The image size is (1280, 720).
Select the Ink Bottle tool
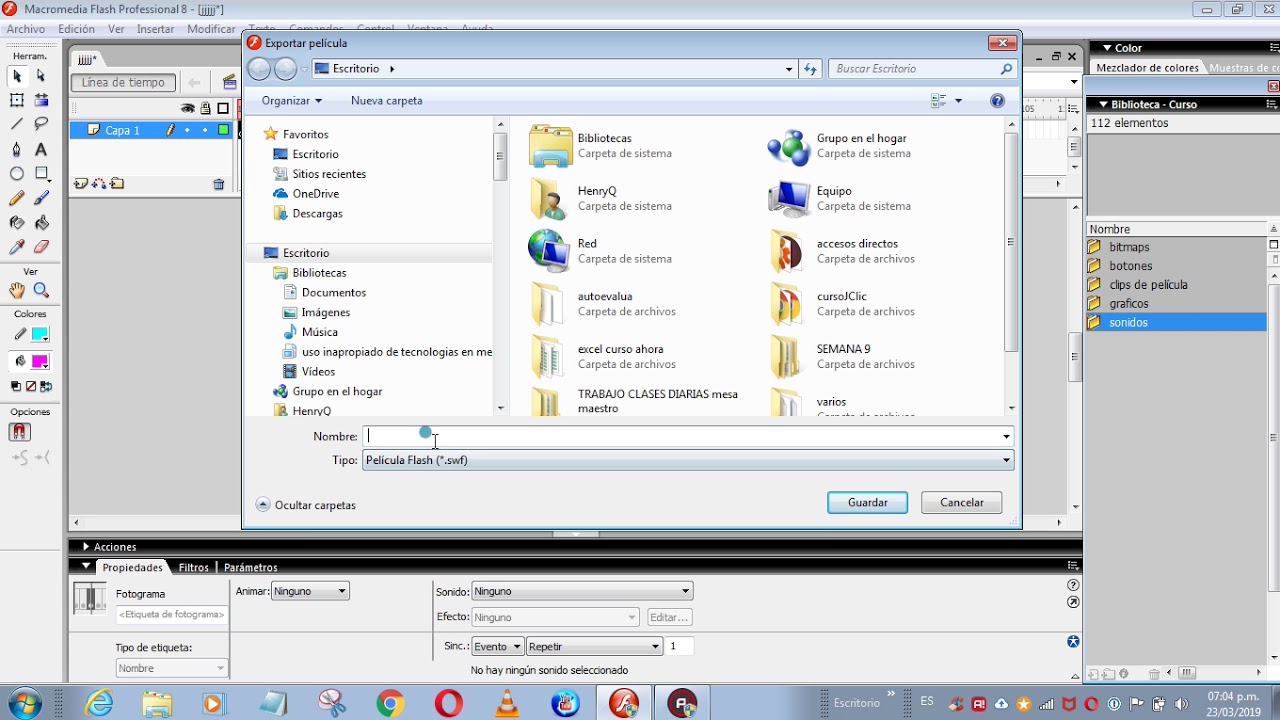coord(17,222)
